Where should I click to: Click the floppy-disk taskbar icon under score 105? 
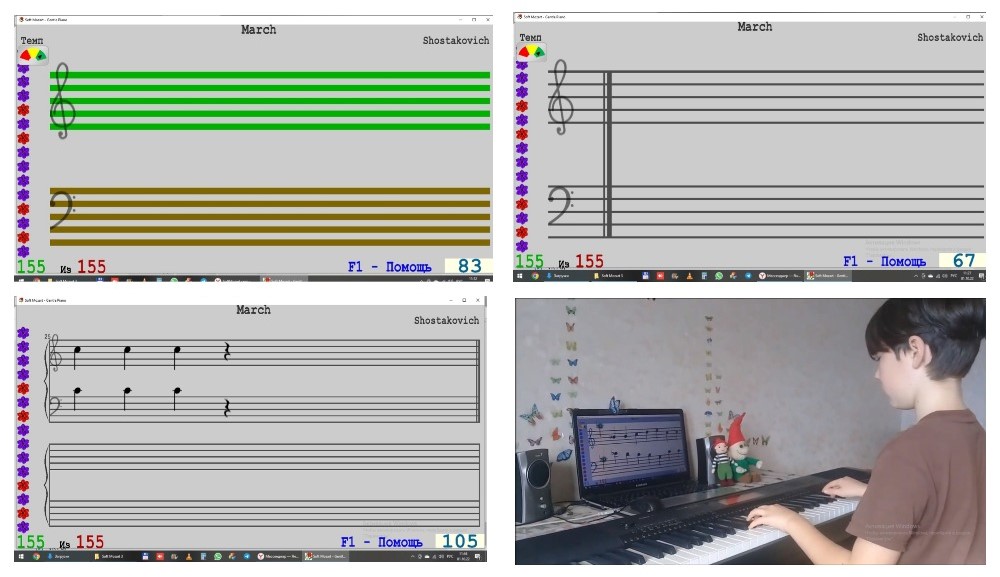[x=145, y=556]
